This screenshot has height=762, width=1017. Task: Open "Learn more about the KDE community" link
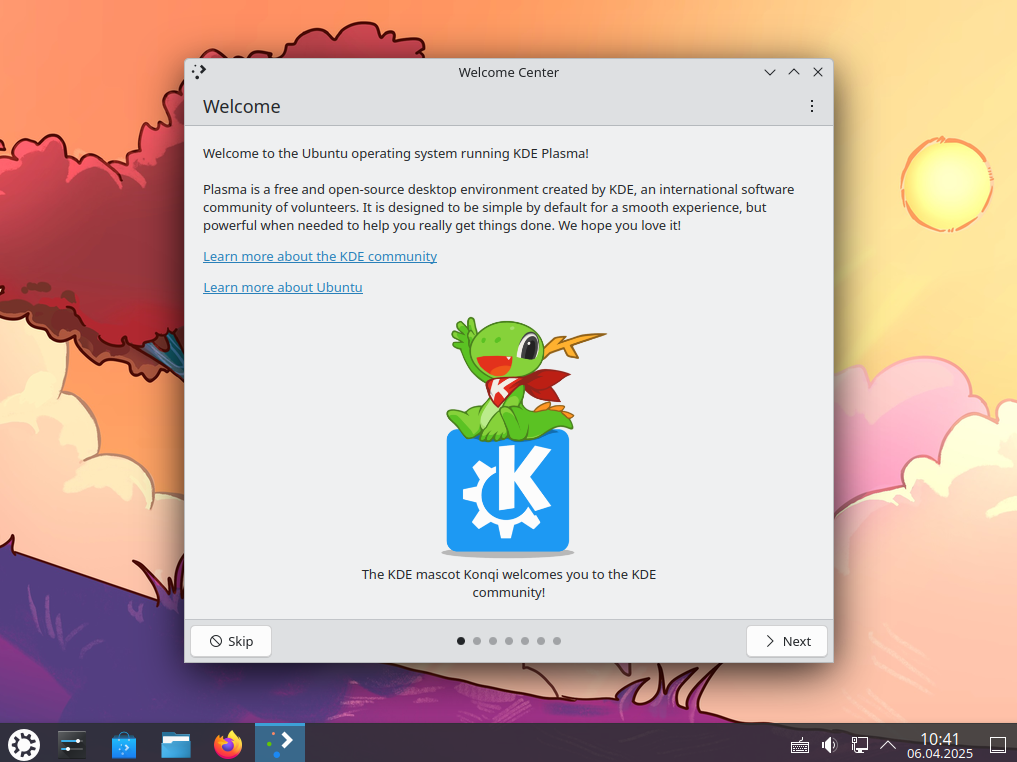click(x=320, y=256)
